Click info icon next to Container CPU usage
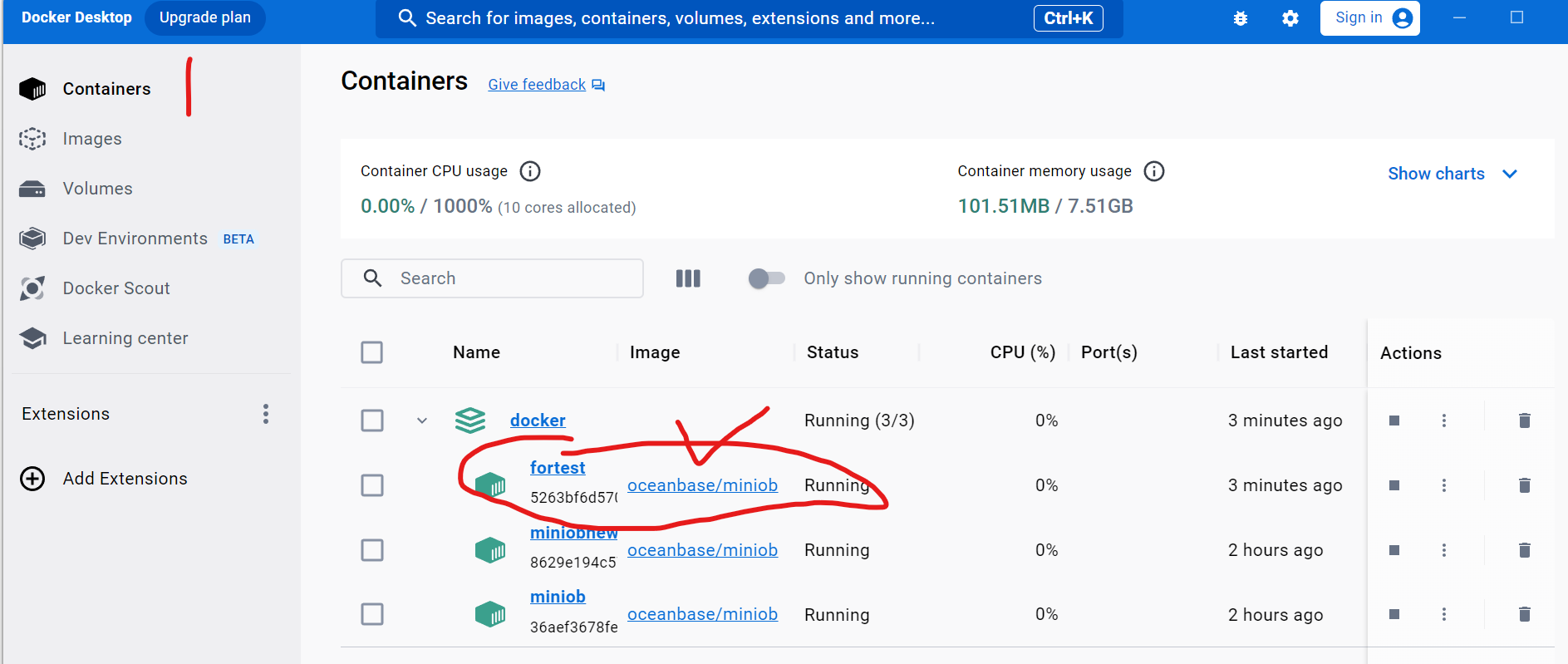 pyautogui.click(x=530, y=171)
